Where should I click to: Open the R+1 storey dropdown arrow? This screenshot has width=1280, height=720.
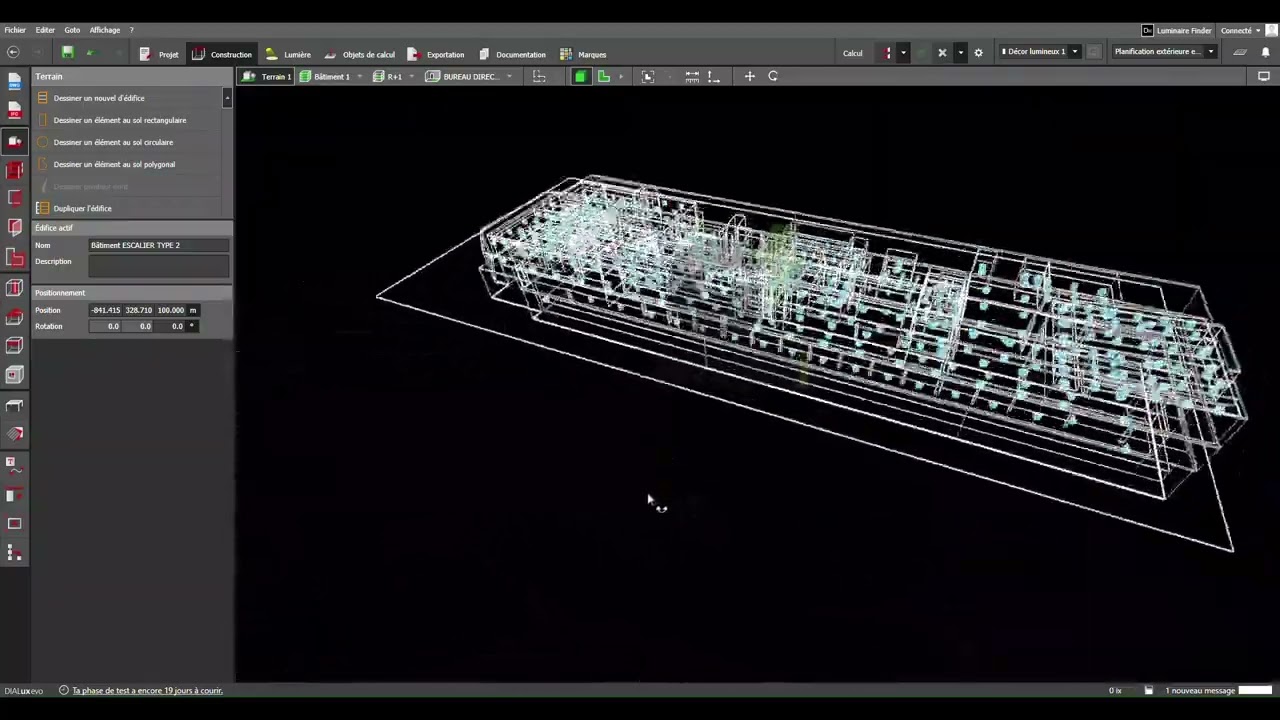[411, 76]
